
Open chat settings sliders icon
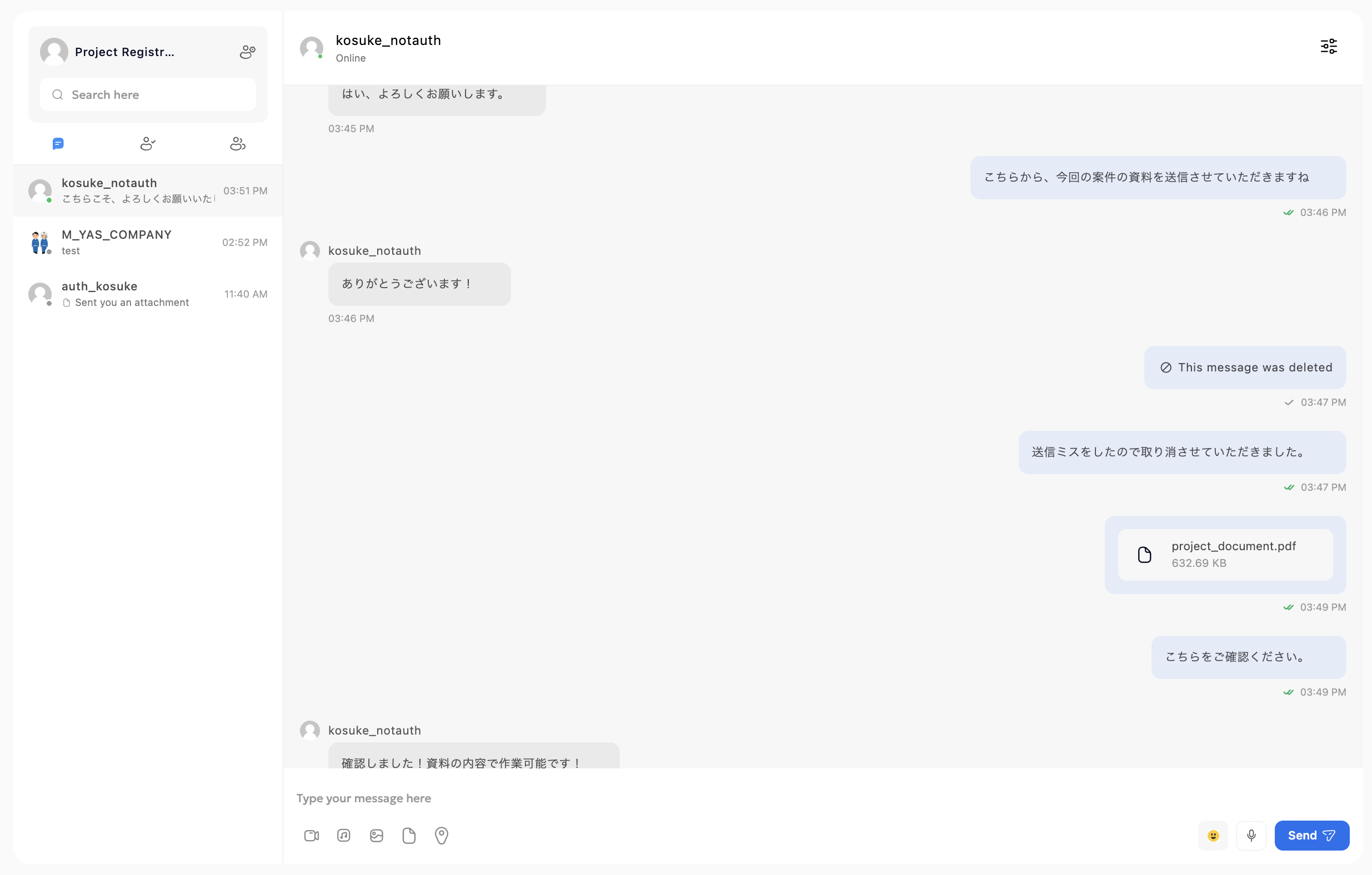point(1329,47)
